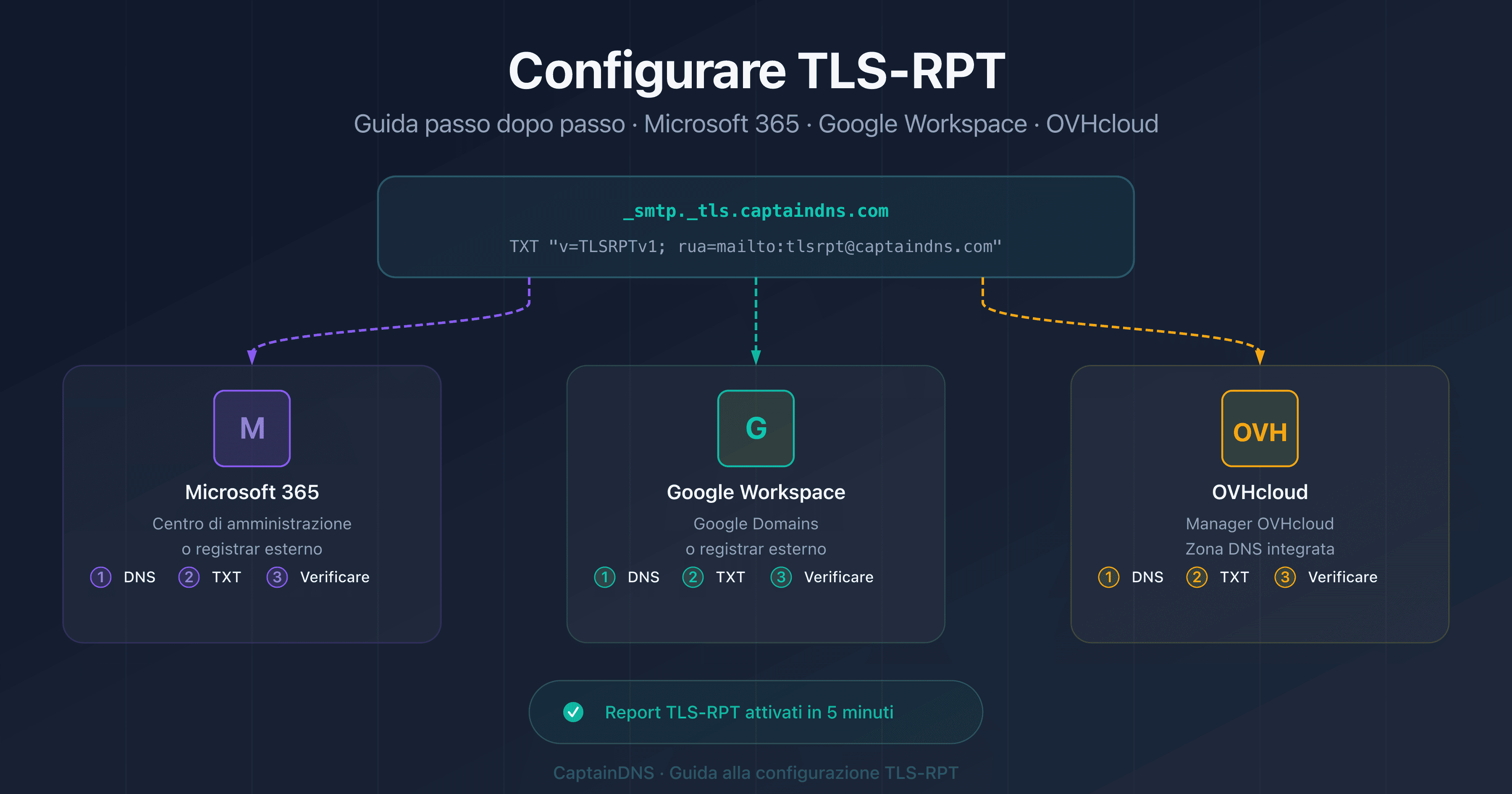Click Report TLS-RPT attivati in 5 minuti

tap(749, 712)
